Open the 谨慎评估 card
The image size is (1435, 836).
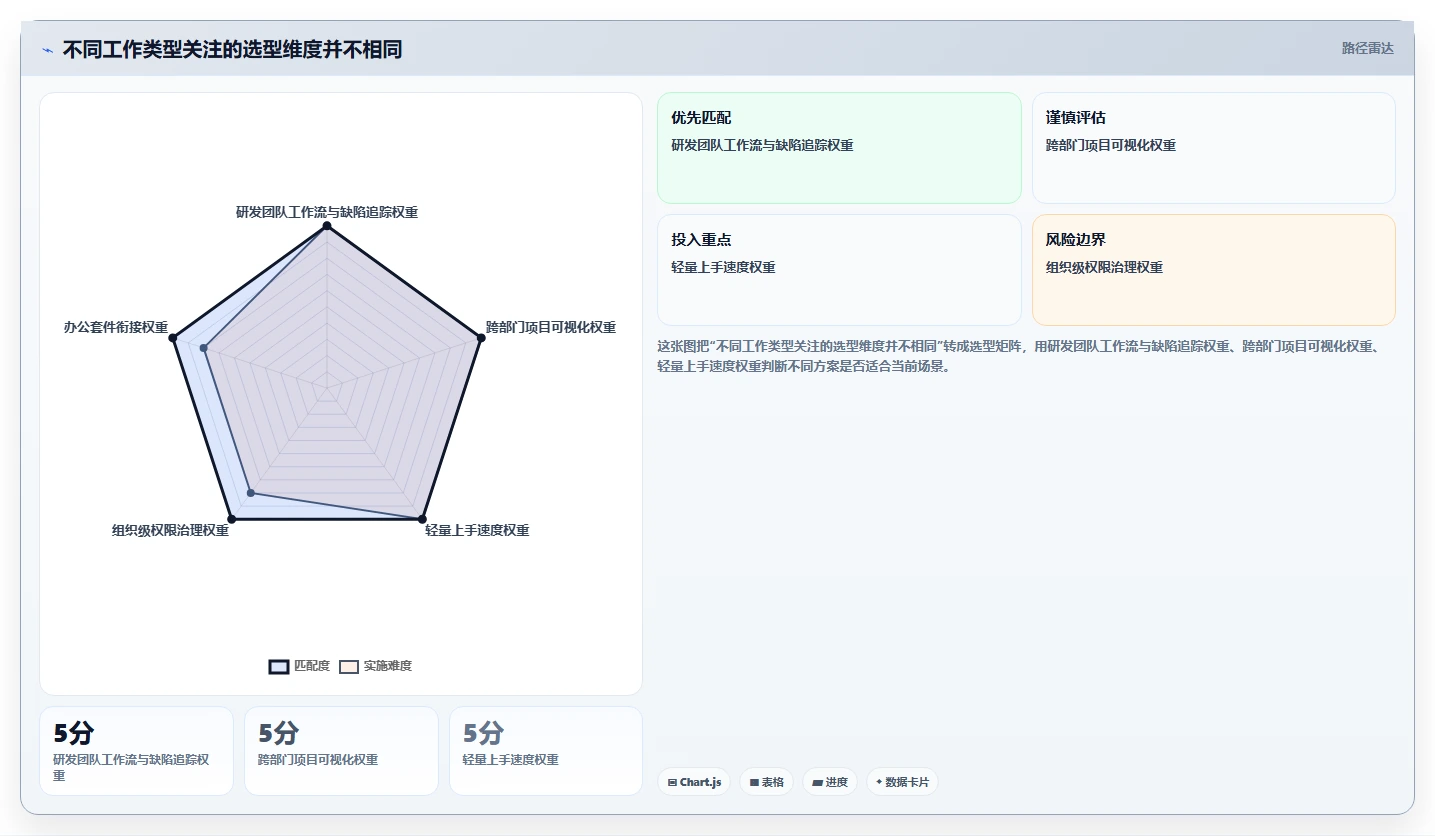(1213, 148)
